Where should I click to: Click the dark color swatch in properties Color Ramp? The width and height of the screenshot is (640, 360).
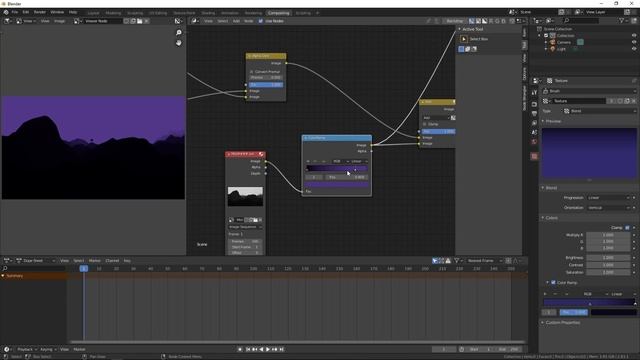(x=614, y=312)
